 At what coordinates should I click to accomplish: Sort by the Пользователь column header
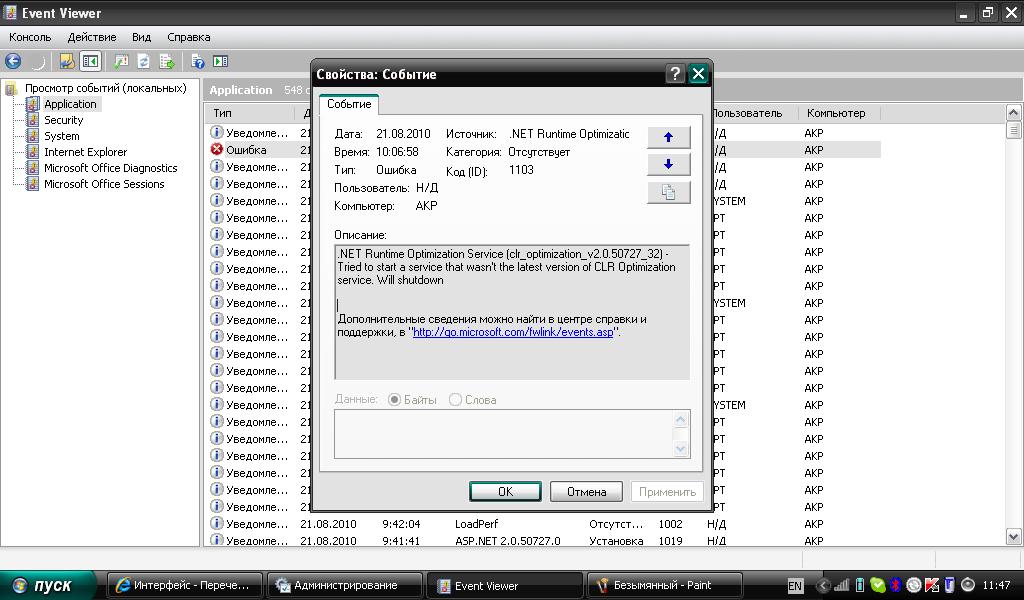[x=748, y=113]
